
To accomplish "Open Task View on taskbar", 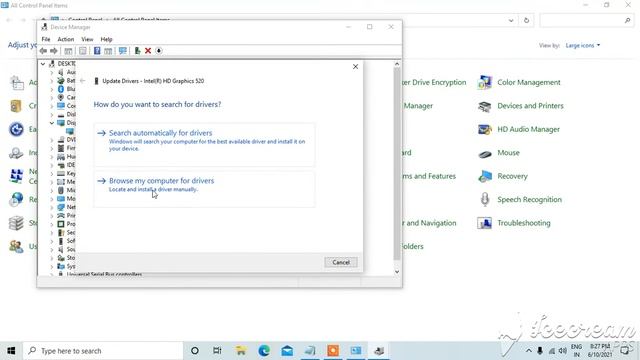I will pos(217,351).
